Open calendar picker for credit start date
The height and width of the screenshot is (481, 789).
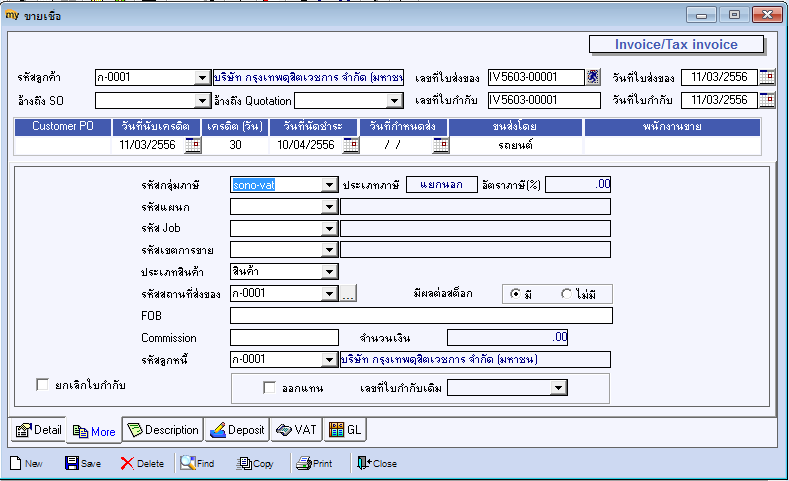tap(194, 145)
